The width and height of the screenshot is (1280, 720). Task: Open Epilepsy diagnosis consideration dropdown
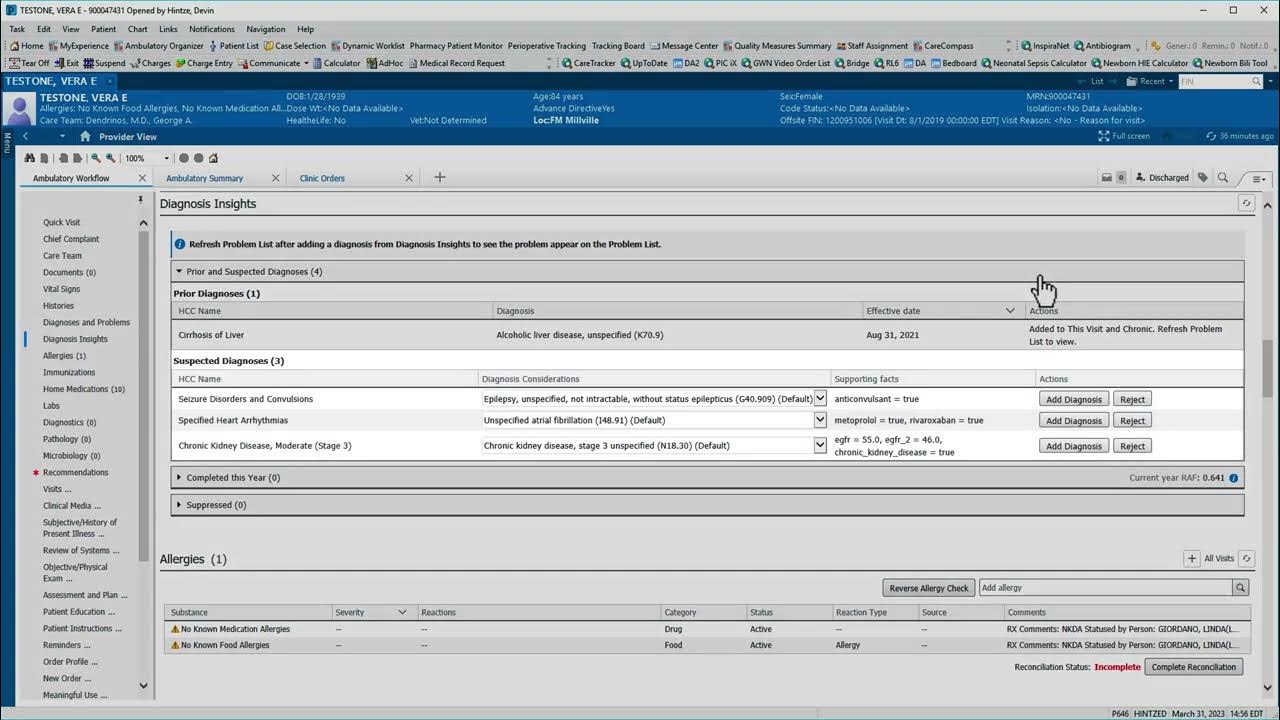pyautogui.click(x=820, y=398)
